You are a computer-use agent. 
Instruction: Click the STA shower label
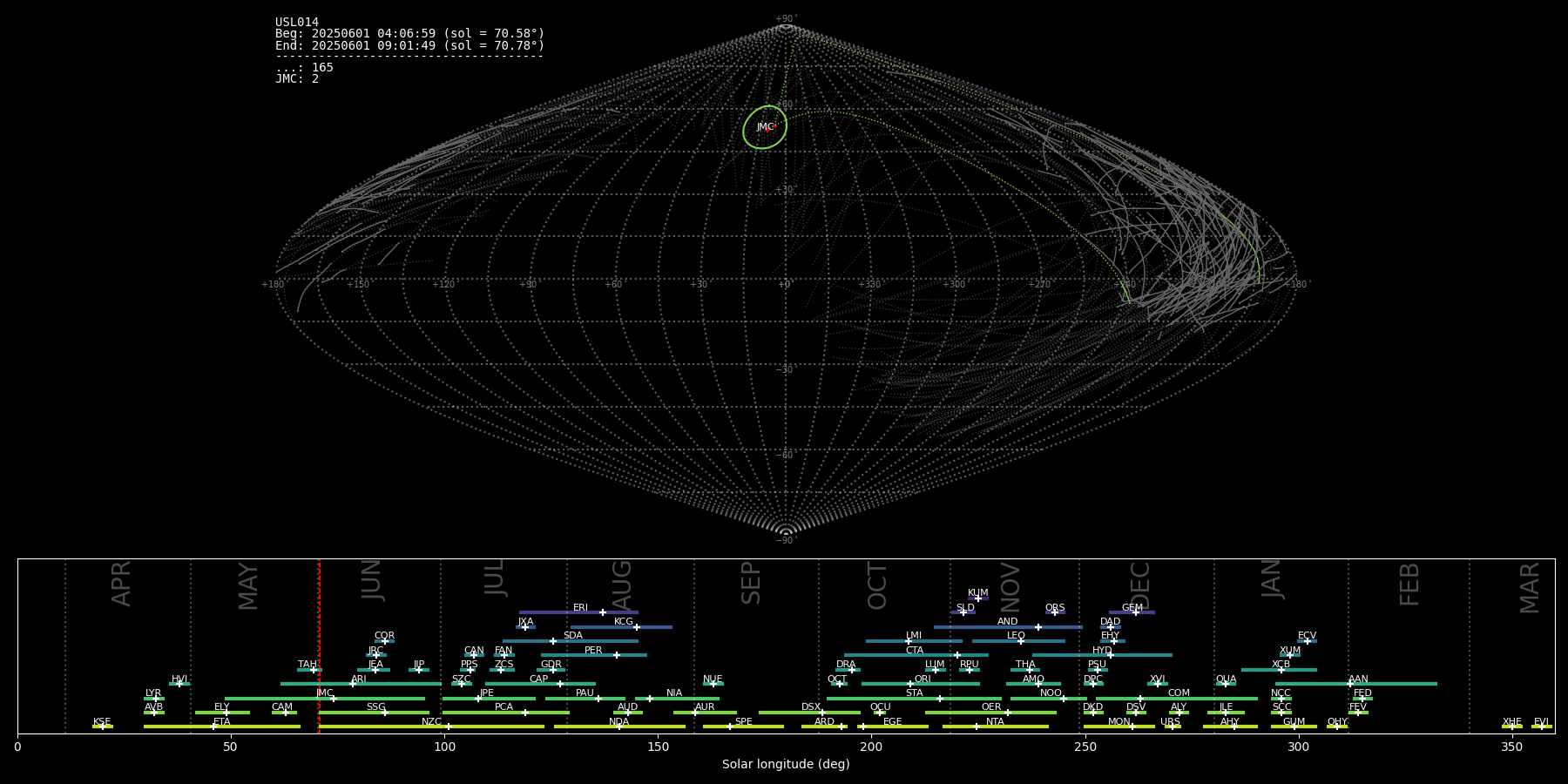914,693
